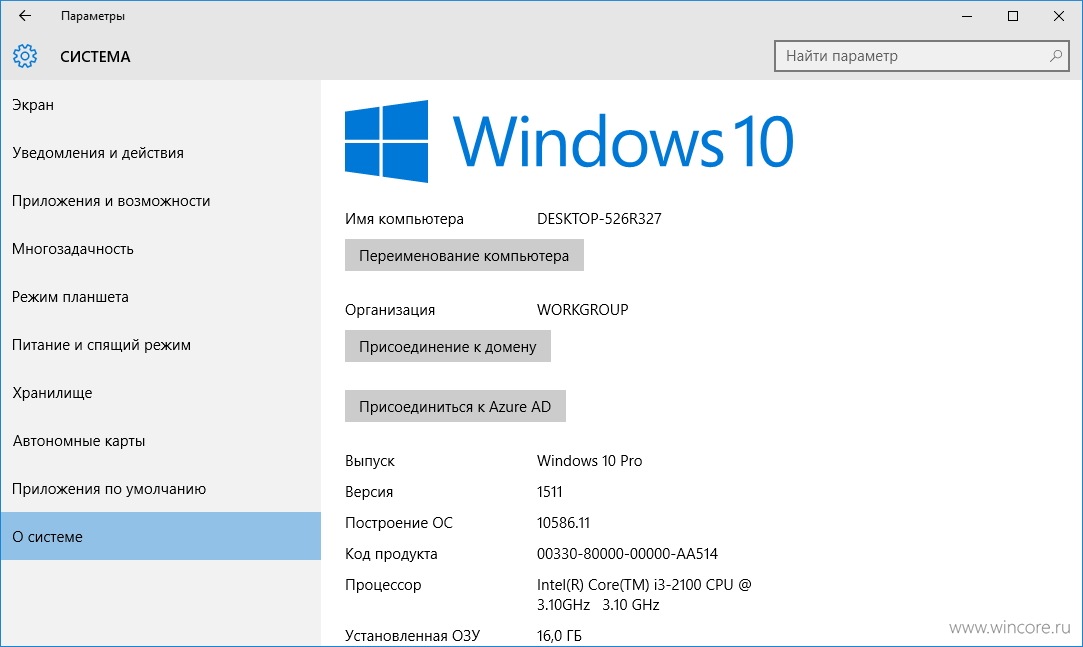The height and width of the screenshot is (647, 1083).
Task: Maximize the Параметры window
Action: click(x=1013, y=16)
